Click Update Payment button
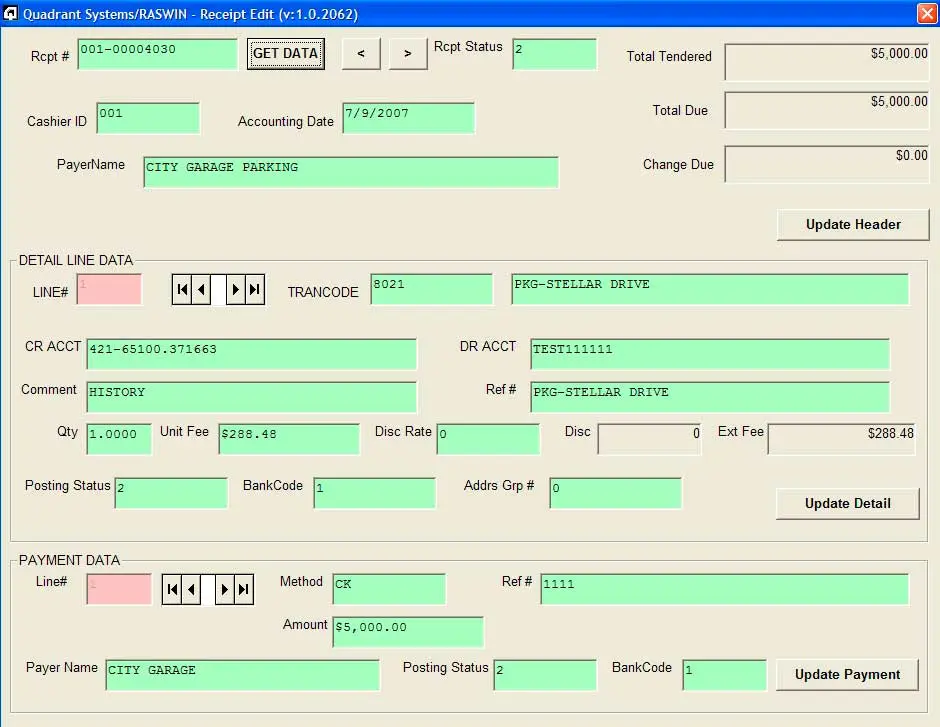The height and width of the screenshot is (727, 940). click(x=847, y=674)
